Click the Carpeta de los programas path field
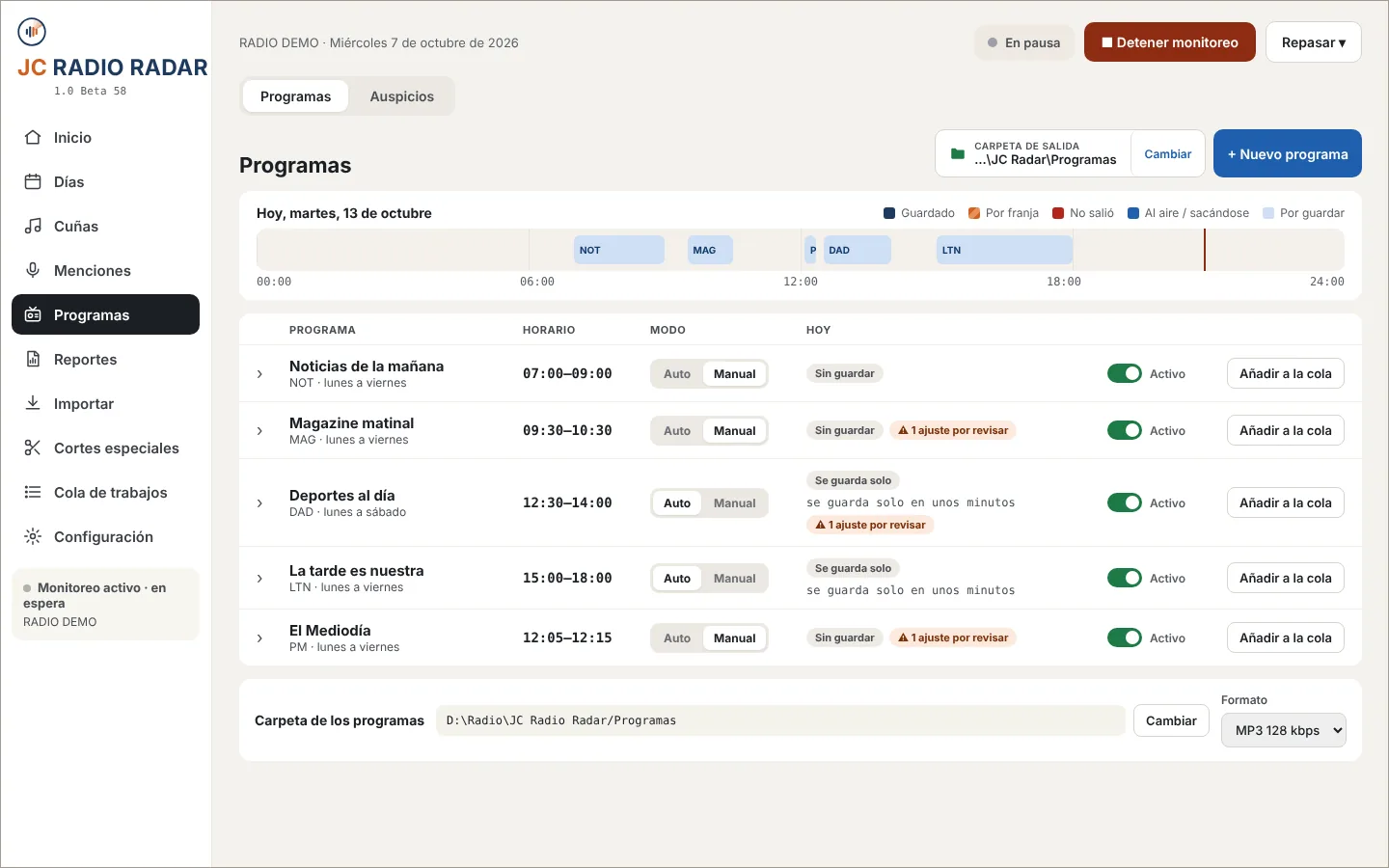This screenshot has width=1389, height=868. click(780, 721)
